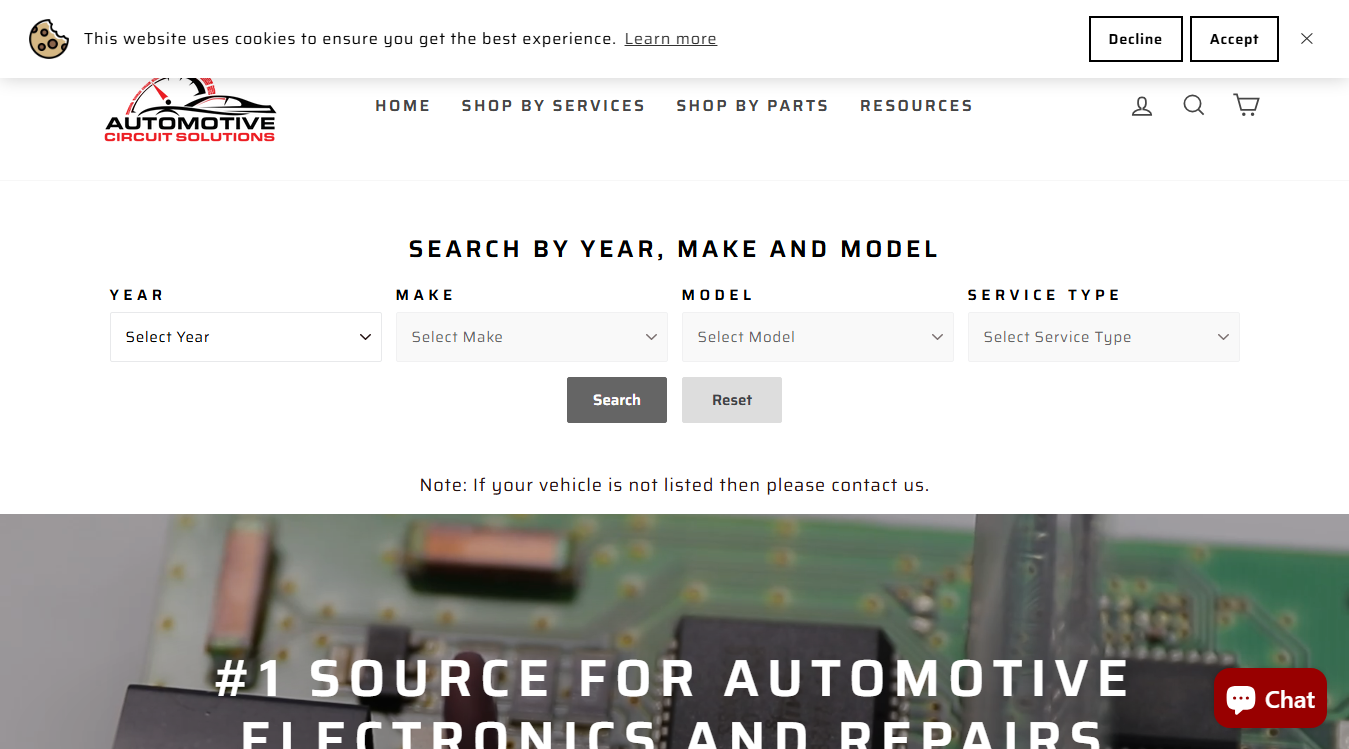Screen dimensions: 1349x749
Task: Open the RESOURCES menu
Action: pos(916,106)
